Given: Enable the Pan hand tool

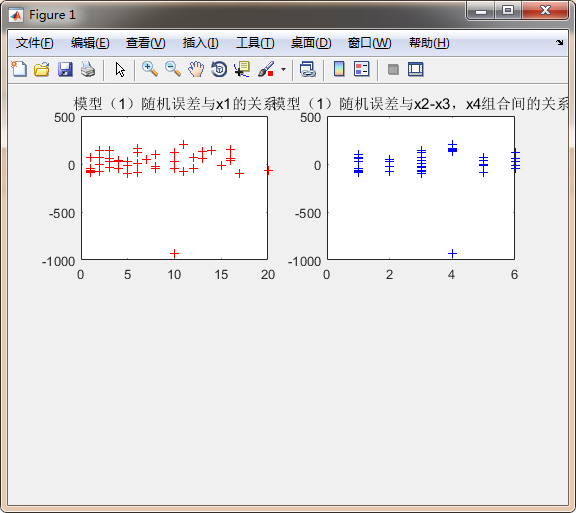Looking at the screenshot, I should tap(196, 69).
